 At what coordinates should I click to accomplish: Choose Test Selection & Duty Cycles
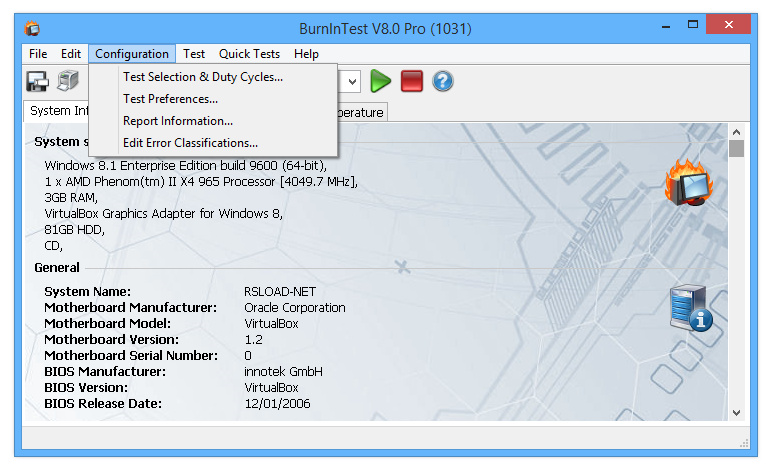[x=213, y=77]
